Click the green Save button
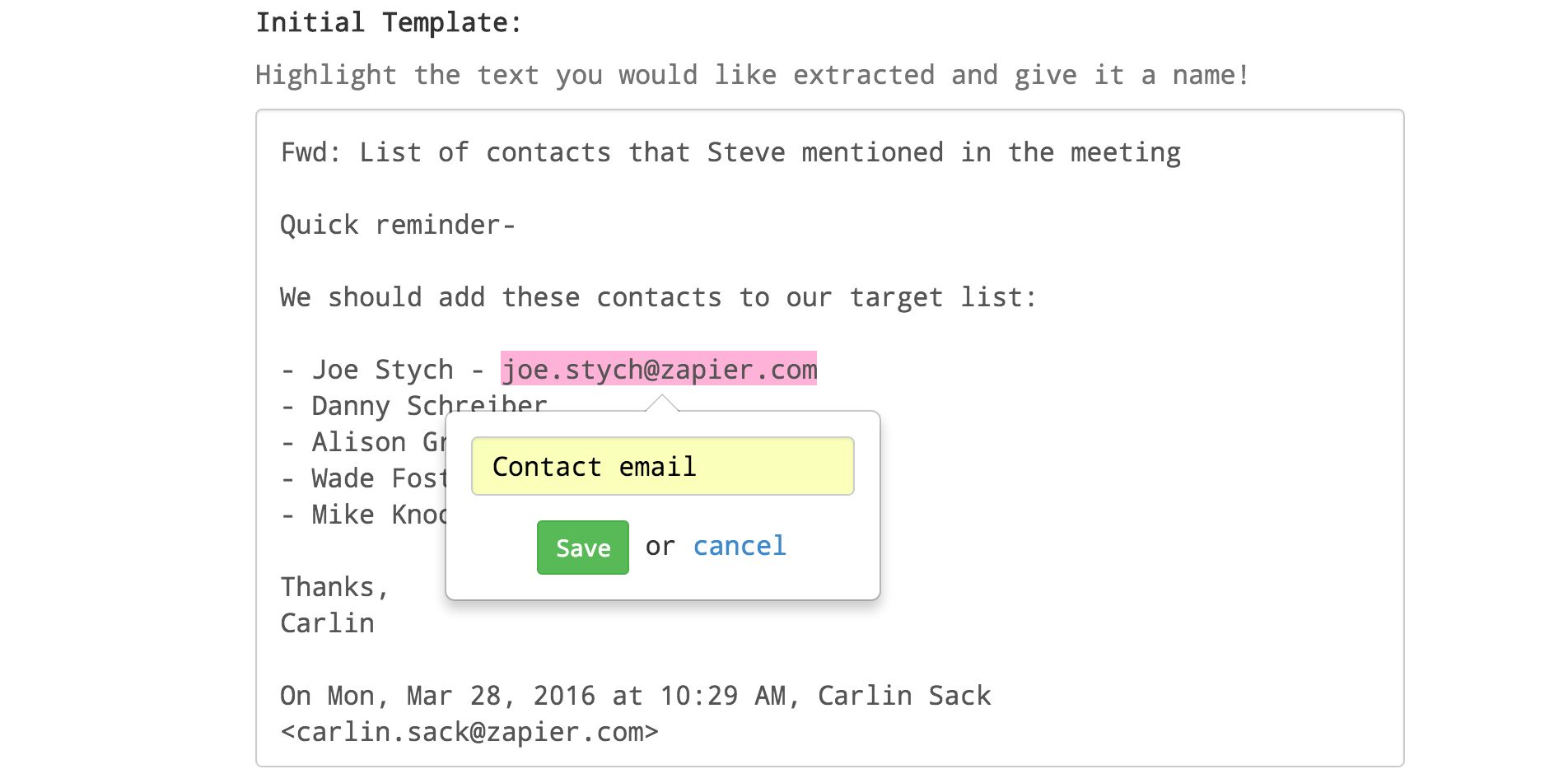Viewport: 1568px width, 769px height. pos(582,548)
